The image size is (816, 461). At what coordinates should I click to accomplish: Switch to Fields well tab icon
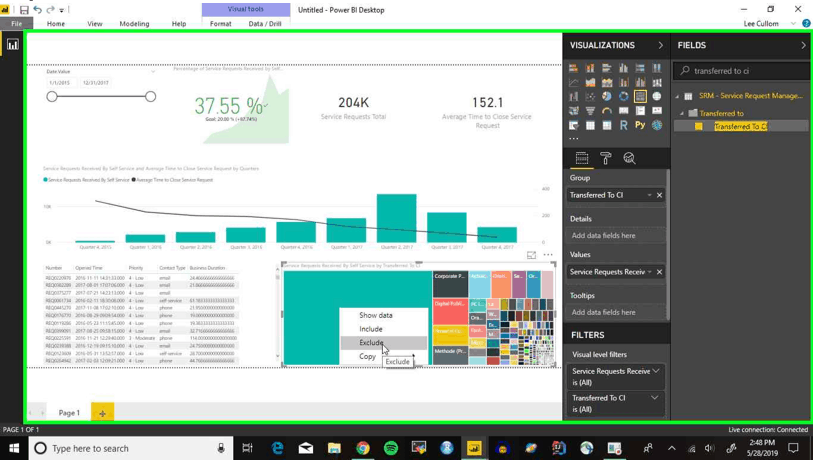[x=581, y=158]
